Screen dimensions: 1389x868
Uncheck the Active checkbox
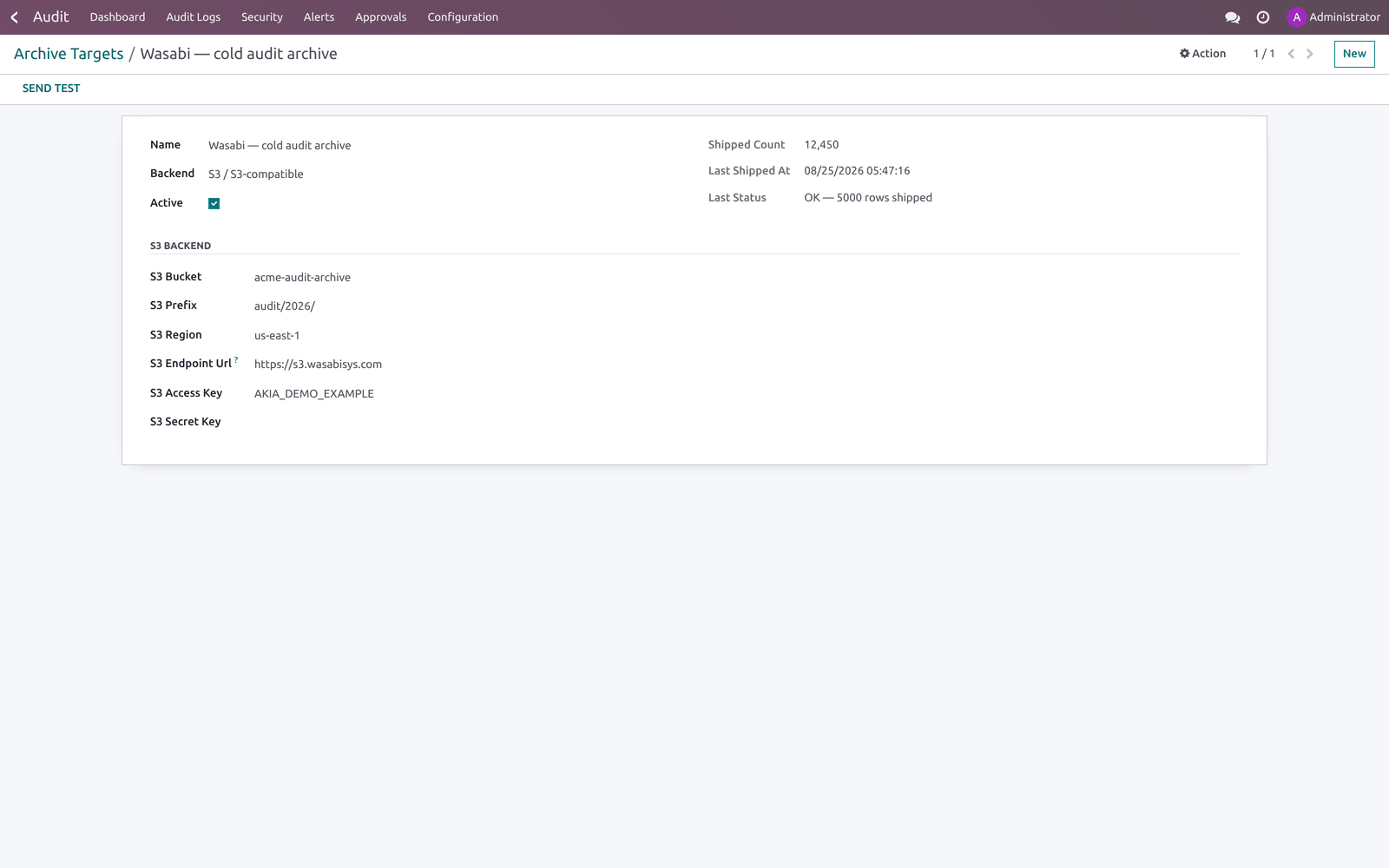tap(214, 203)
